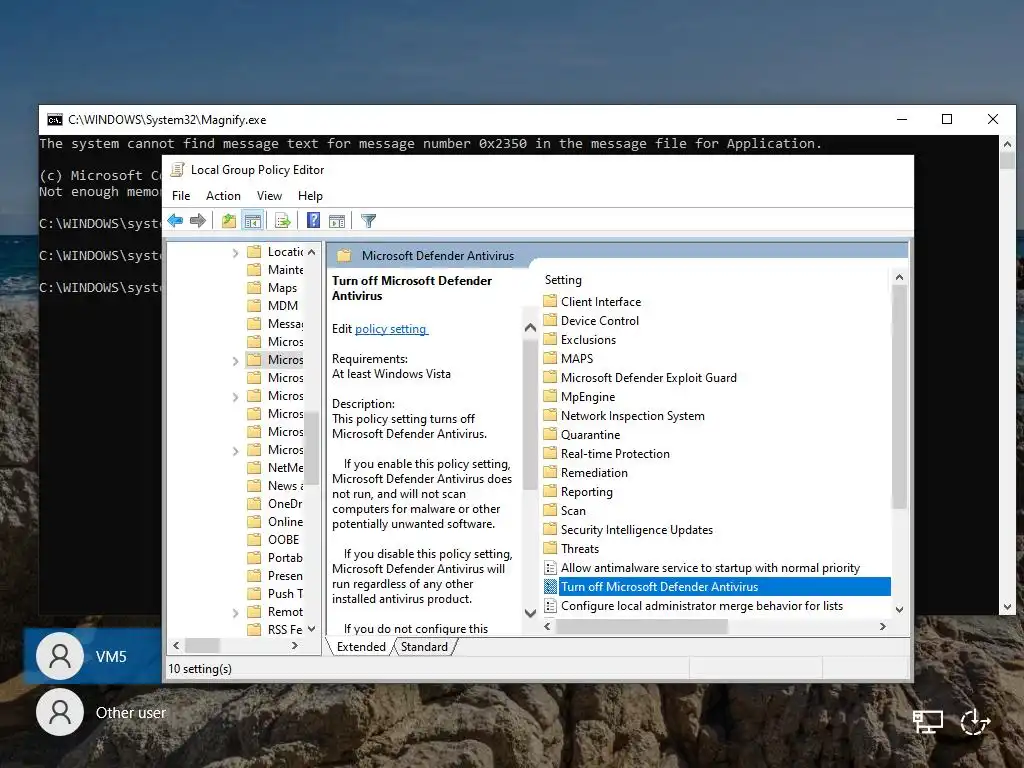Open the Quarantine folder
The width and height of the screenshot is (1024, 768).
coord(582,434)
